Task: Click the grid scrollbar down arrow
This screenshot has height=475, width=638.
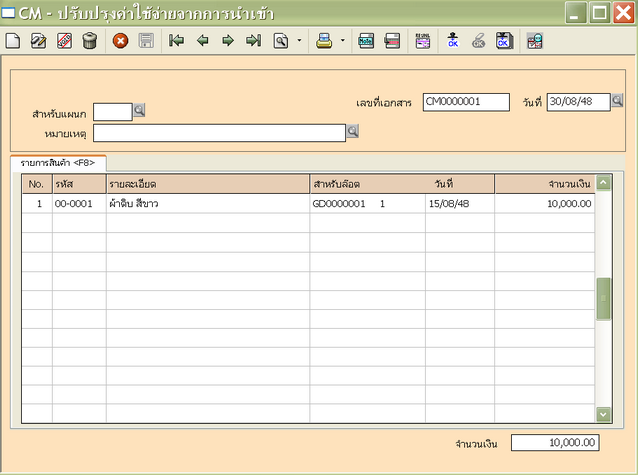Action: 603,413
